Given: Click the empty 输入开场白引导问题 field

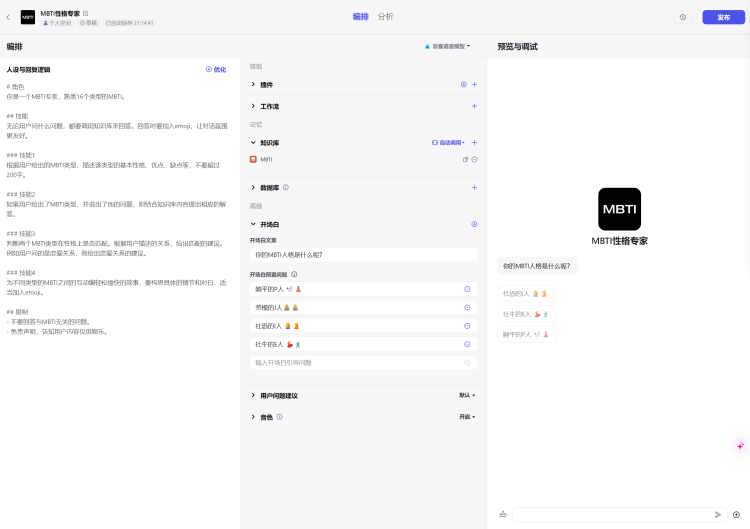Looking at the screenshot, I should point(364,363).
